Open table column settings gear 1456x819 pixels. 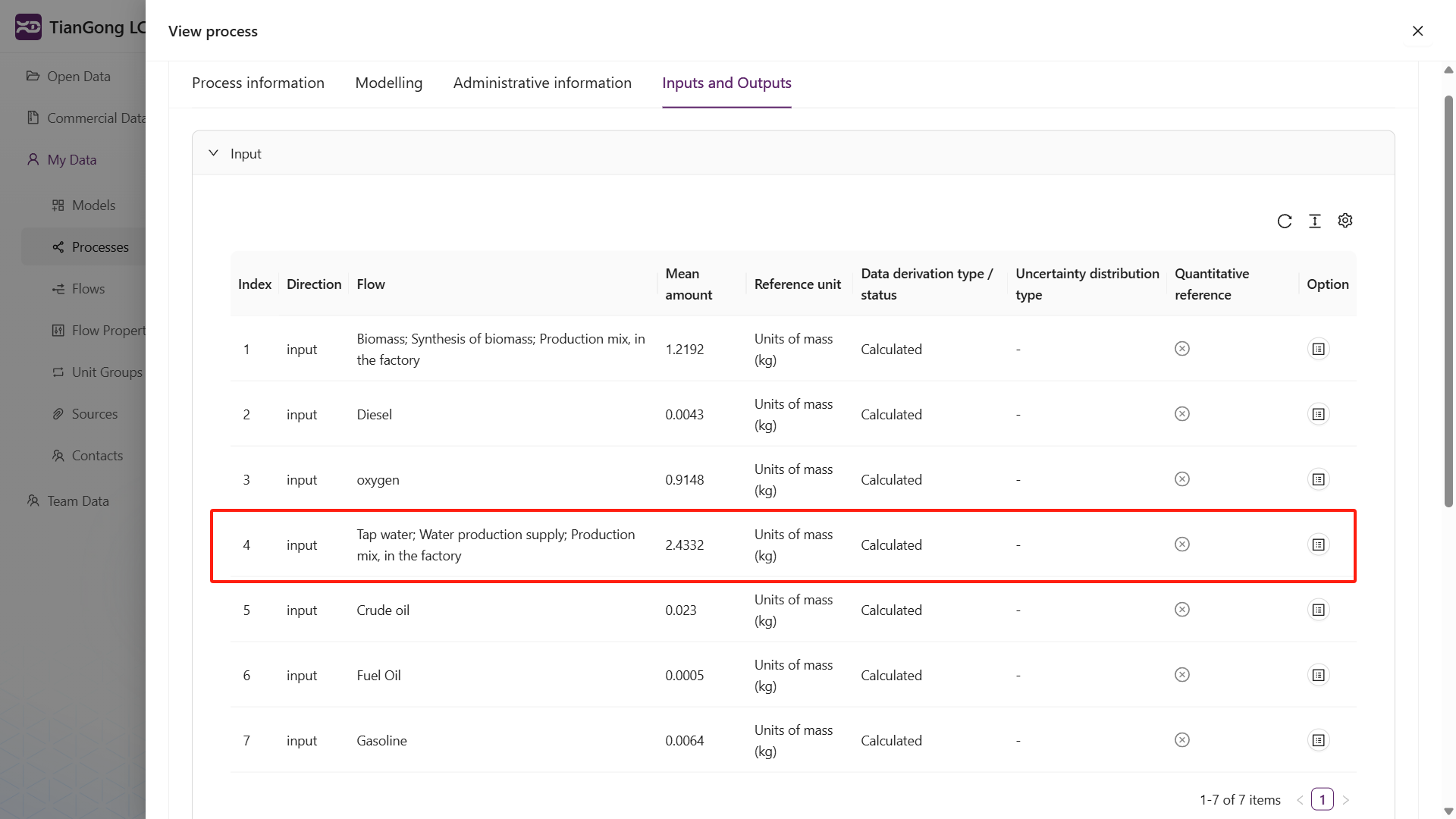click(1345, 221)
